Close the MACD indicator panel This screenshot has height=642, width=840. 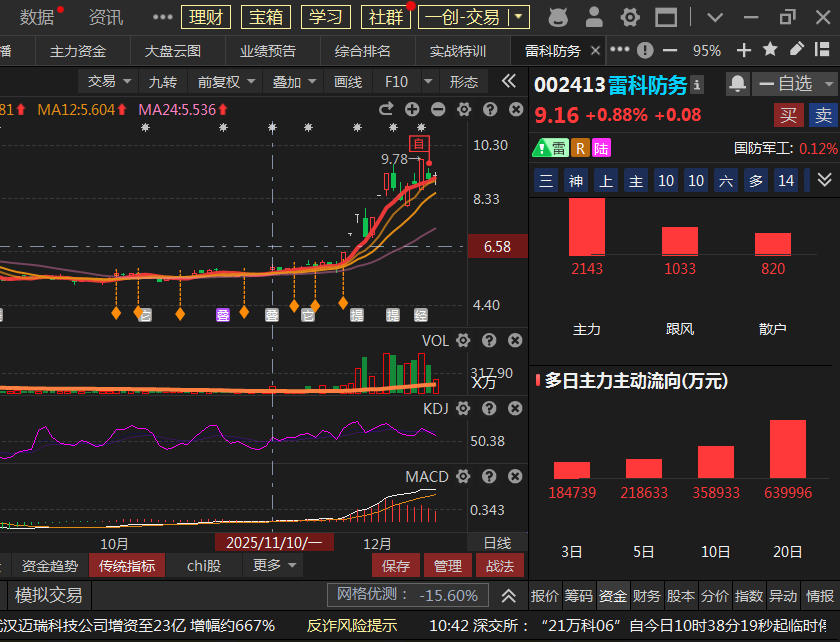[x=515, y=476]
